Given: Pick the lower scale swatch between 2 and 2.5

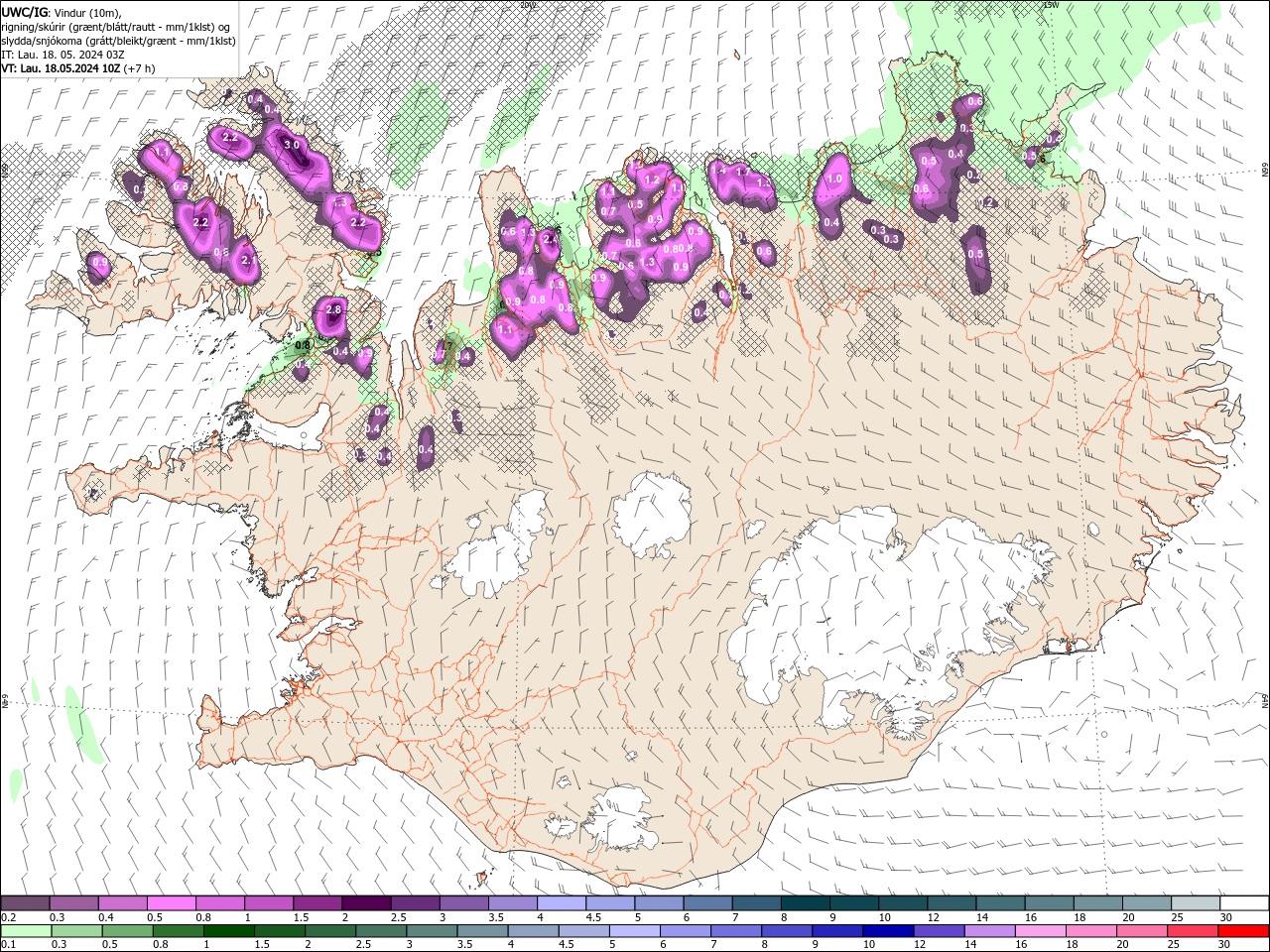Looking at the screenshot, I should [x=329, y=931].
